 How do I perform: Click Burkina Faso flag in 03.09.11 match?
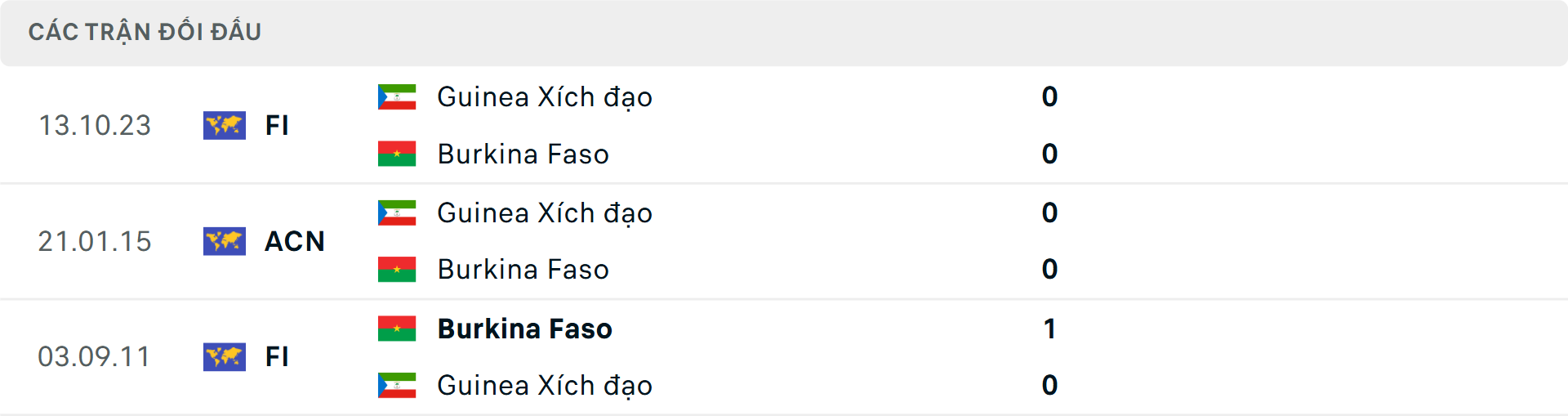(x=397, y=329)
